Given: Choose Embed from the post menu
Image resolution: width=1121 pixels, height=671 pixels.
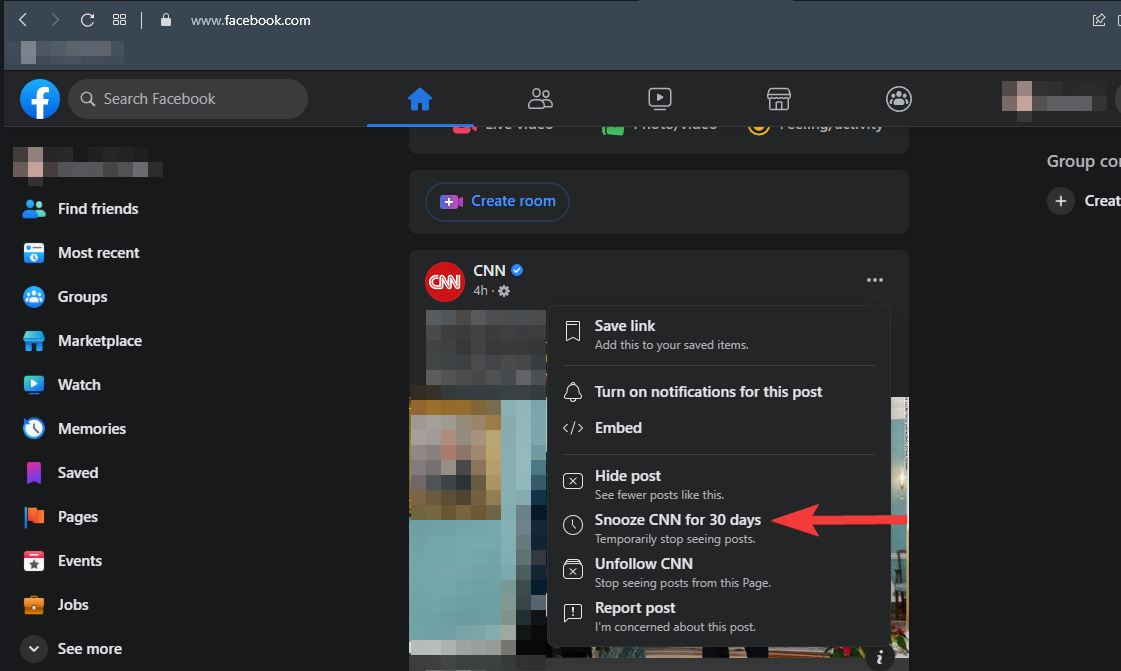Looking at the screenshot, I should tap(618, 428).
